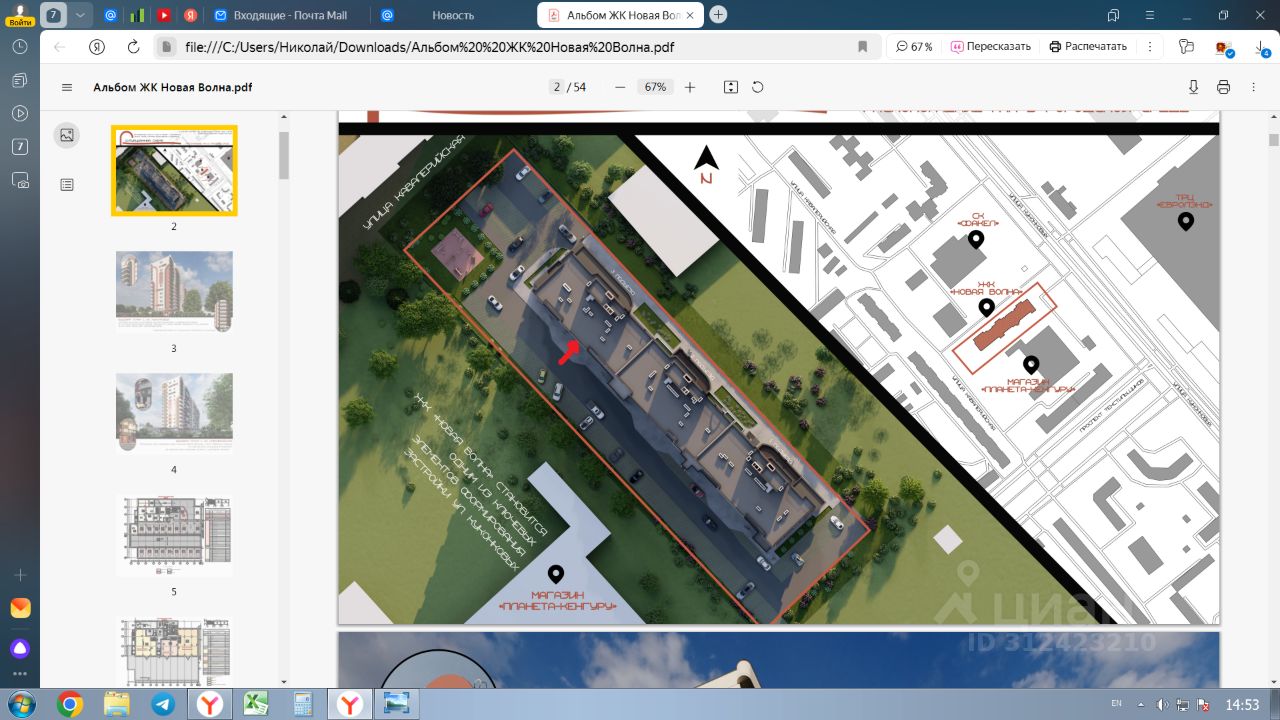Image resolution: width=1280 pixels, height=720 pixels.
Task: Open screenshot tool in browser sidebar
Action: click(20, 181)
